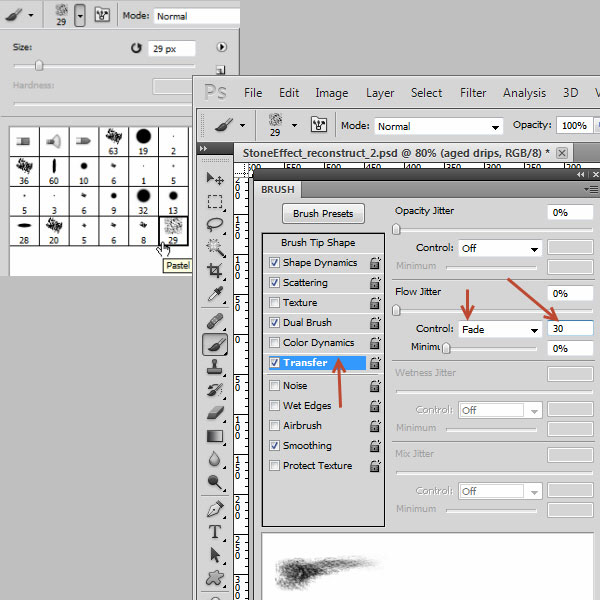Click the Opacity Jitter slider handle

pyautogui.click(x=396, y=229)
